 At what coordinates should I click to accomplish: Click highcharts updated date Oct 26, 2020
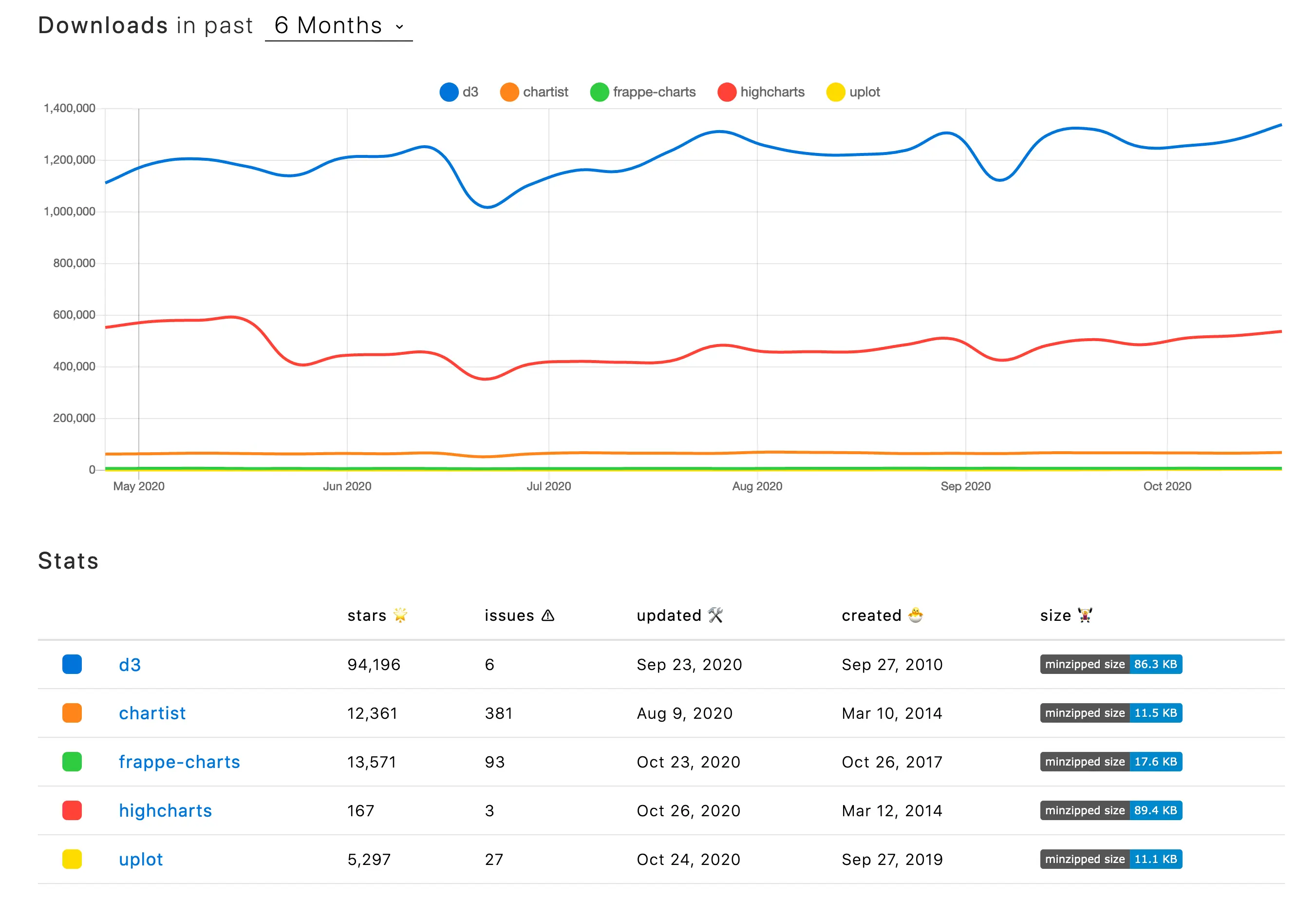[x=689, y=811]
